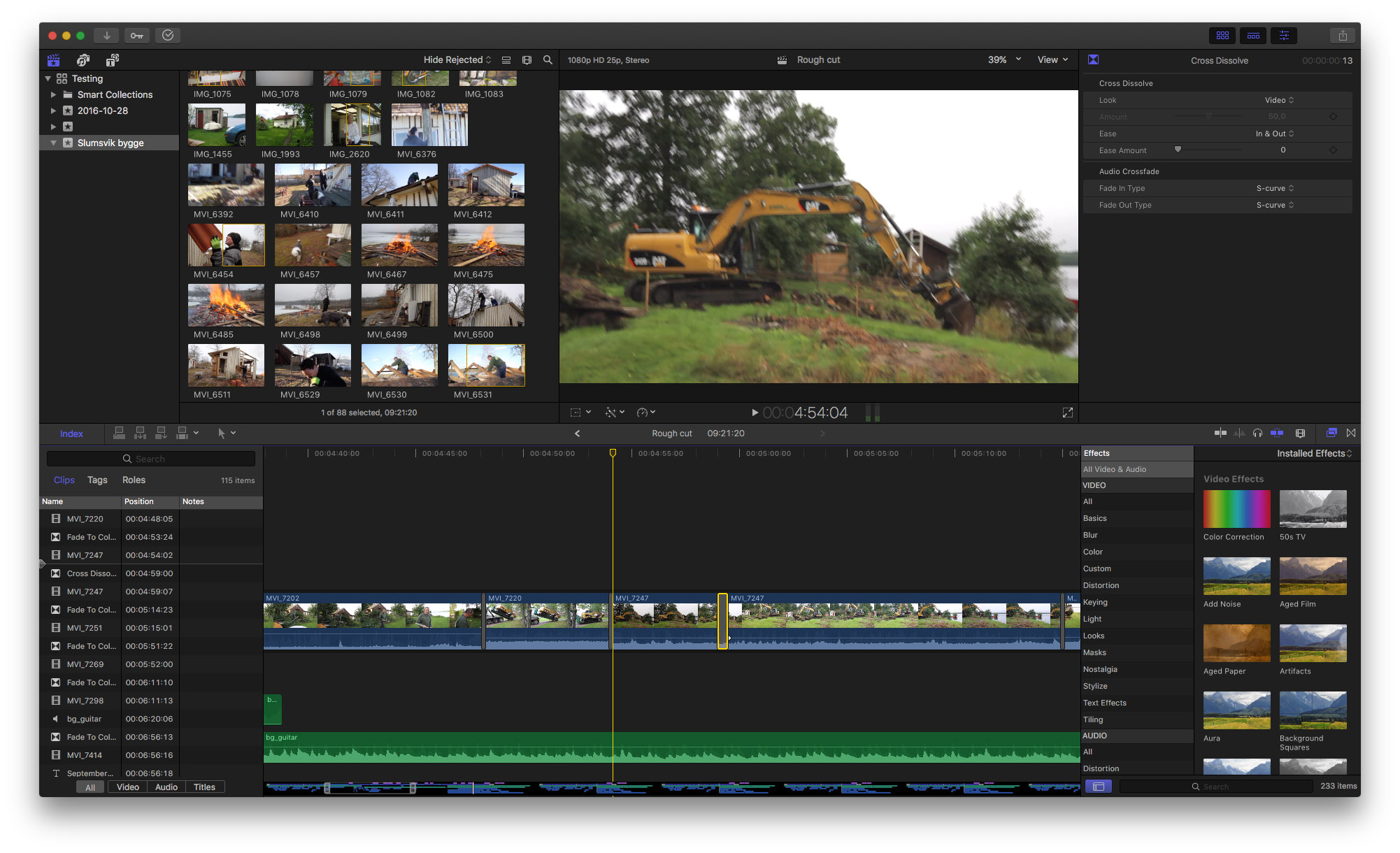Open the Select tool arrow popup
The image size is (1400, 853).
(226, 433)
